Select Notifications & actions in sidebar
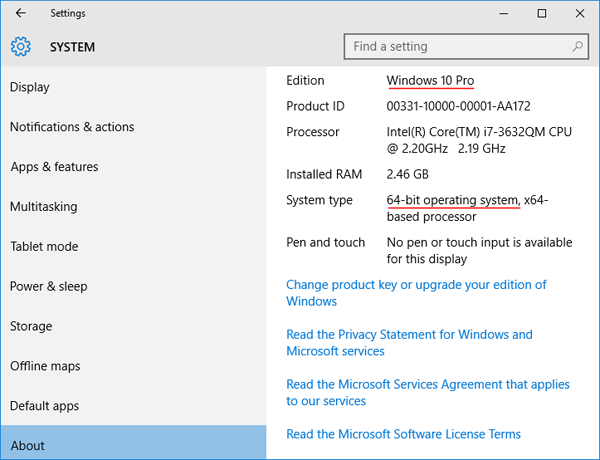The height and width of the screenshot is (460, 600). tap(72, 127)
